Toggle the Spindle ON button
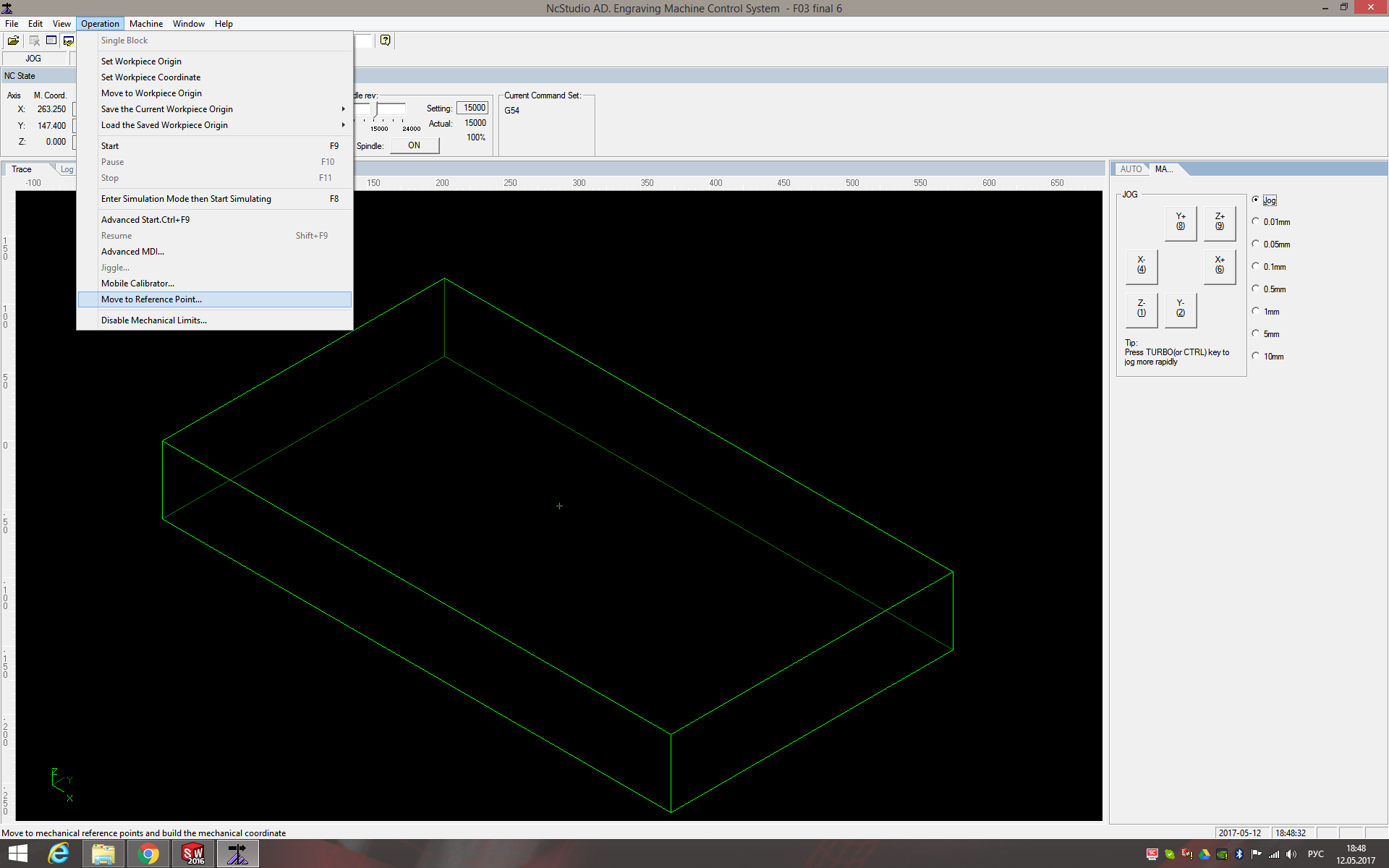 coord(414,145)
